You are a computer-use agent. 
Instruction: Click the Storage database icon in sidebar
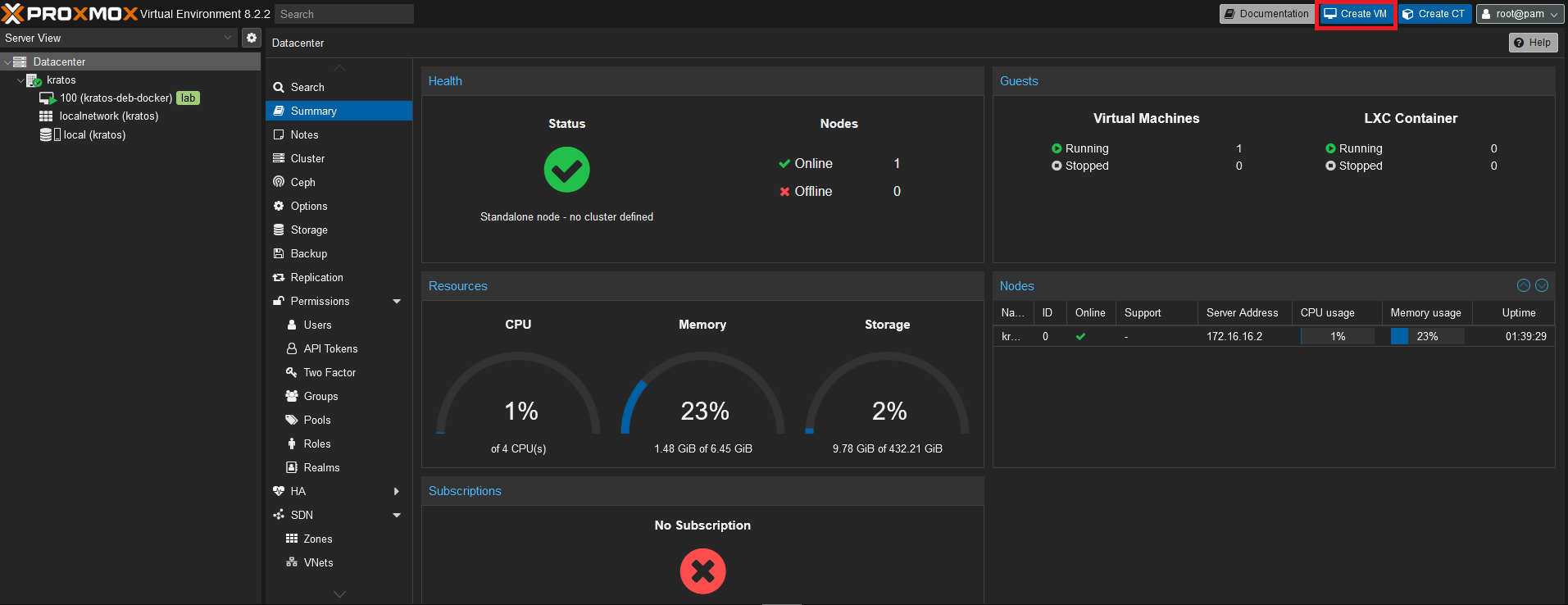click(279, 230)
